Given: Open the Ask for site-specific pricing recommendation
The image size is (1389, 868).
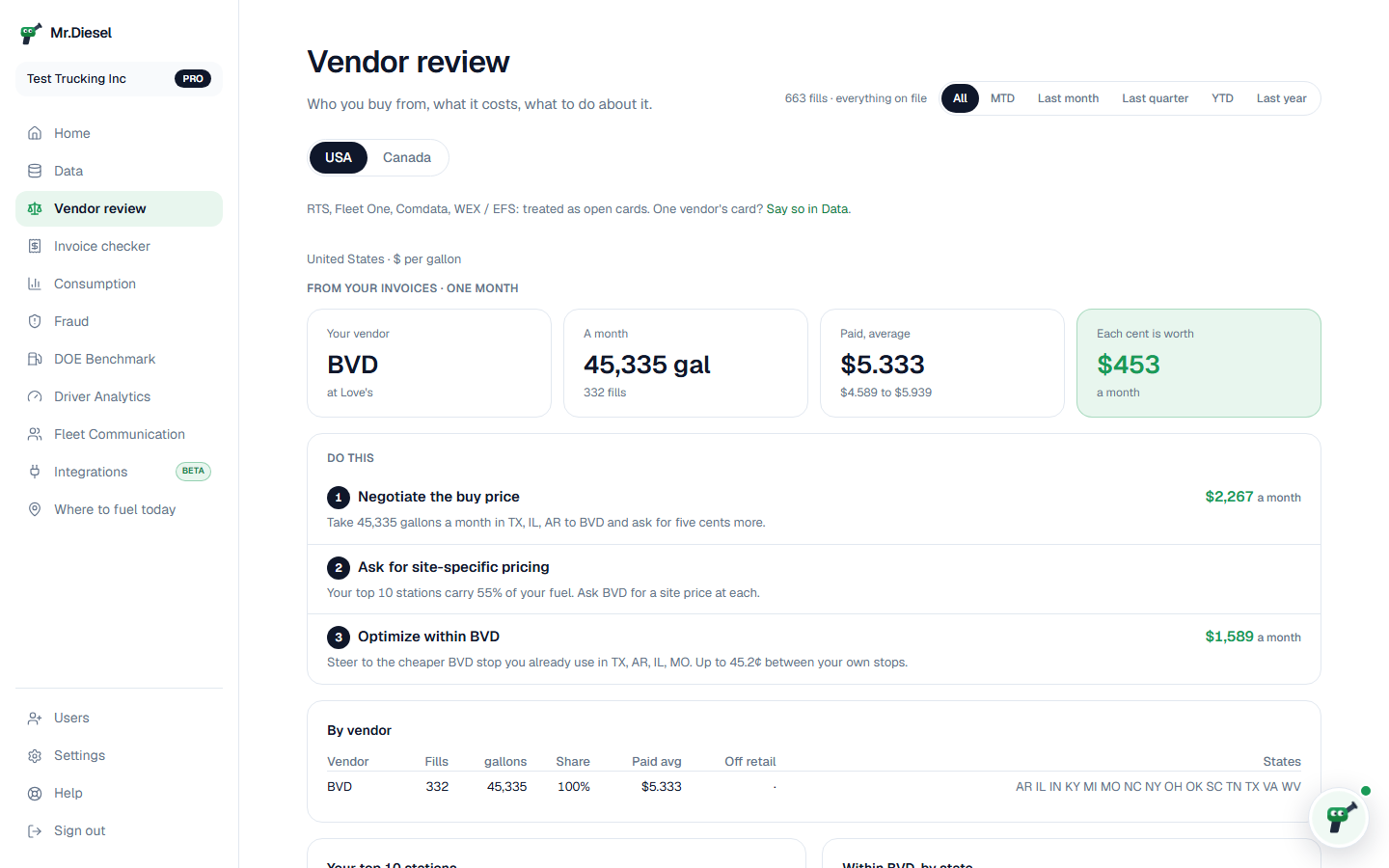Looking at the screenshot, I should click(814, 580).
